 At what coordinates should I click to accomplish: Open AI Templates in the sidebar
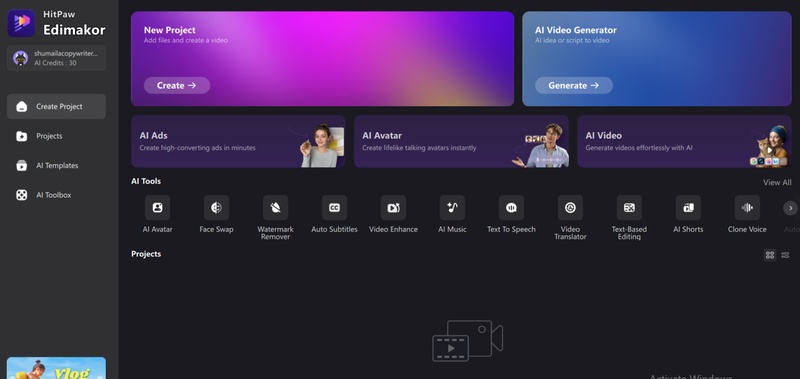pyautogui.click(x=56, y=166)
